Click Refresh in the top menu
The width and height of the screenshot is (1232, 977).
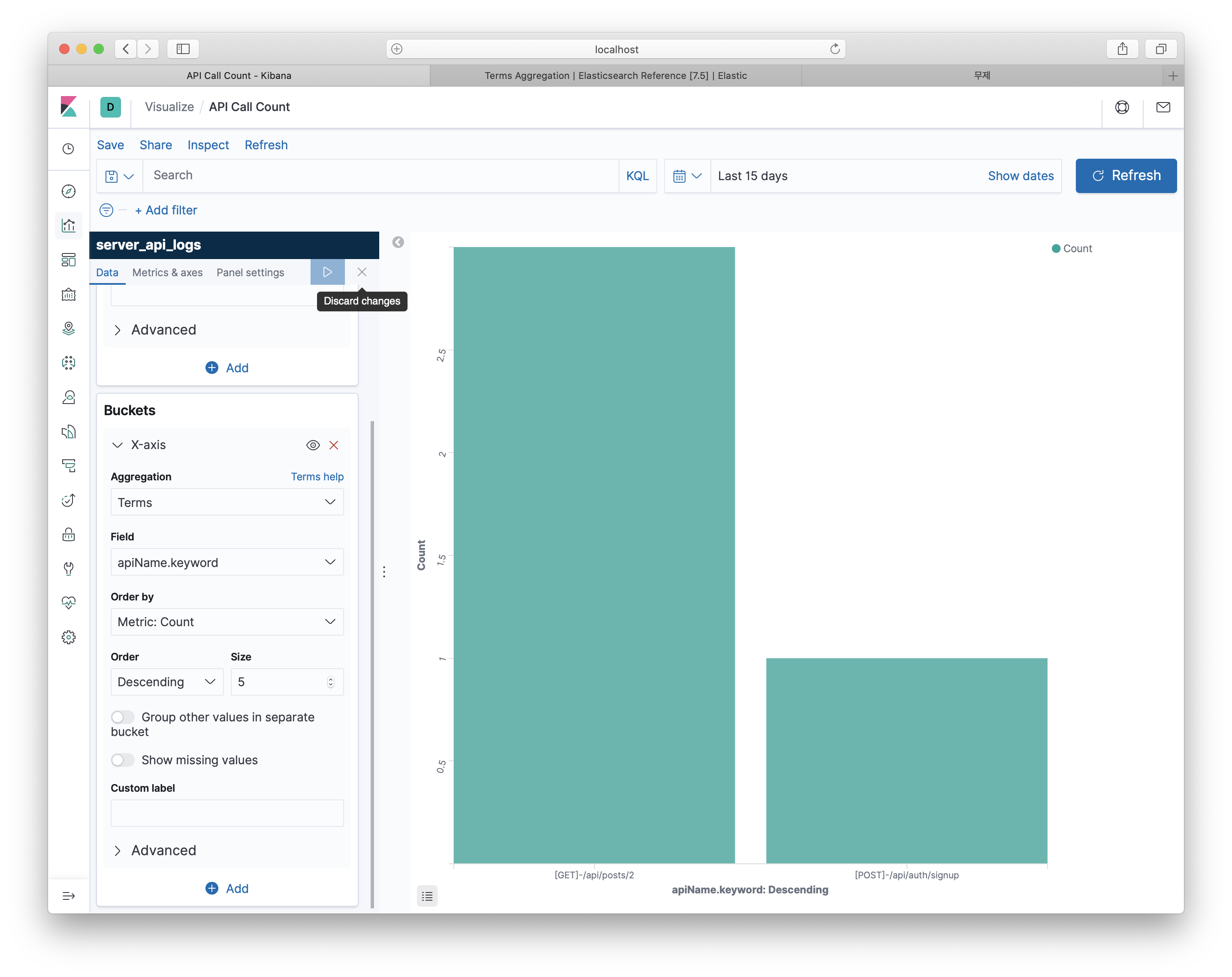[x=266, y=145]
